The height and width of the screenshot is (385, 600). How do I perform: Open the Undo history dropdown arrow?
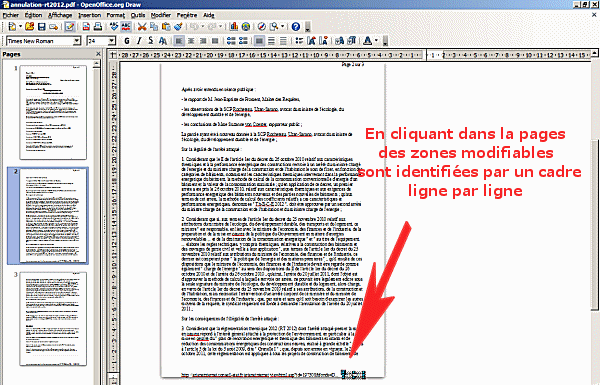pos(203,26)
